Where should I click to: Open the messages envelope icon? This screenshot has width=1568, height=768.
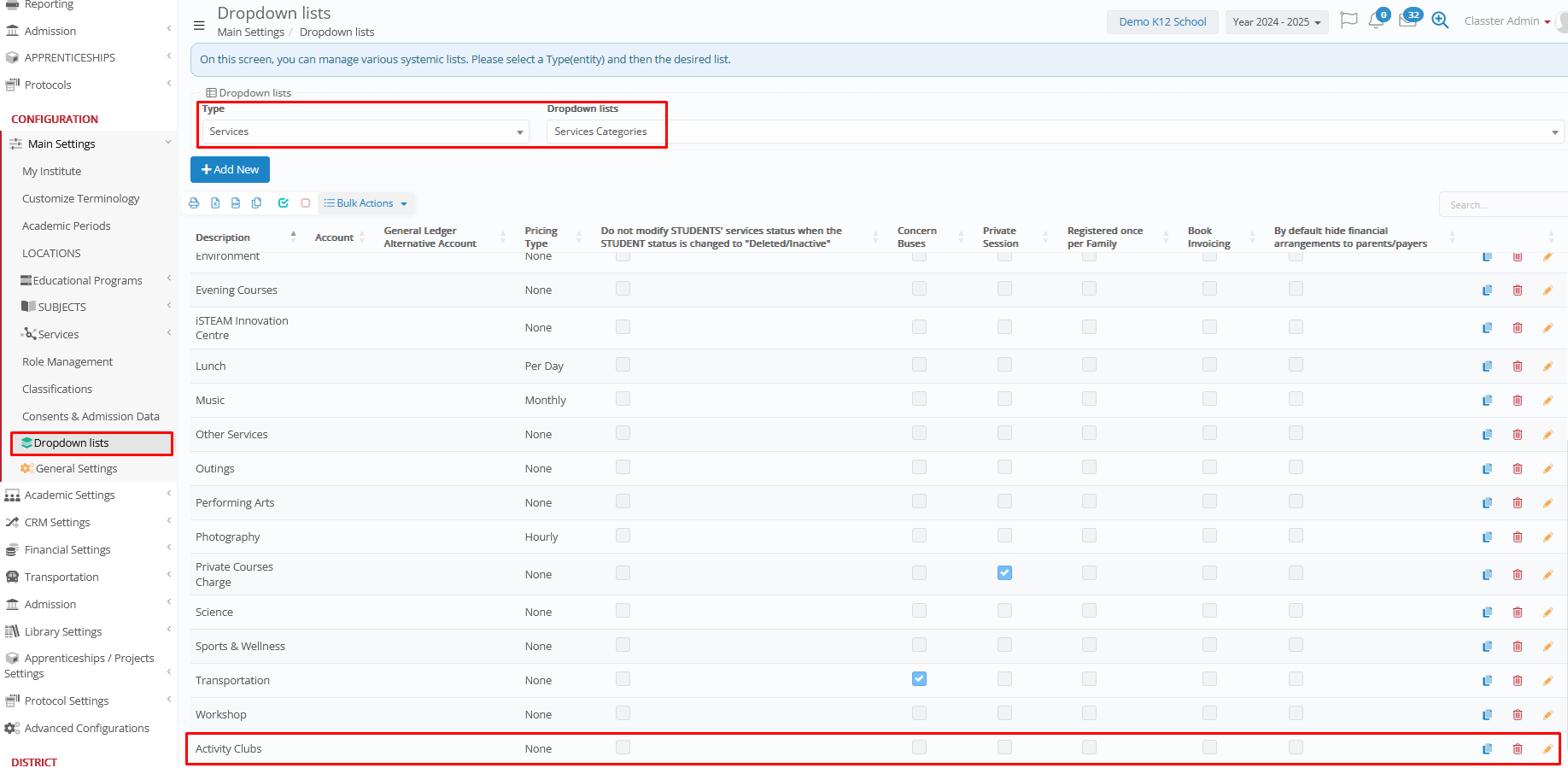point(1407,21)
